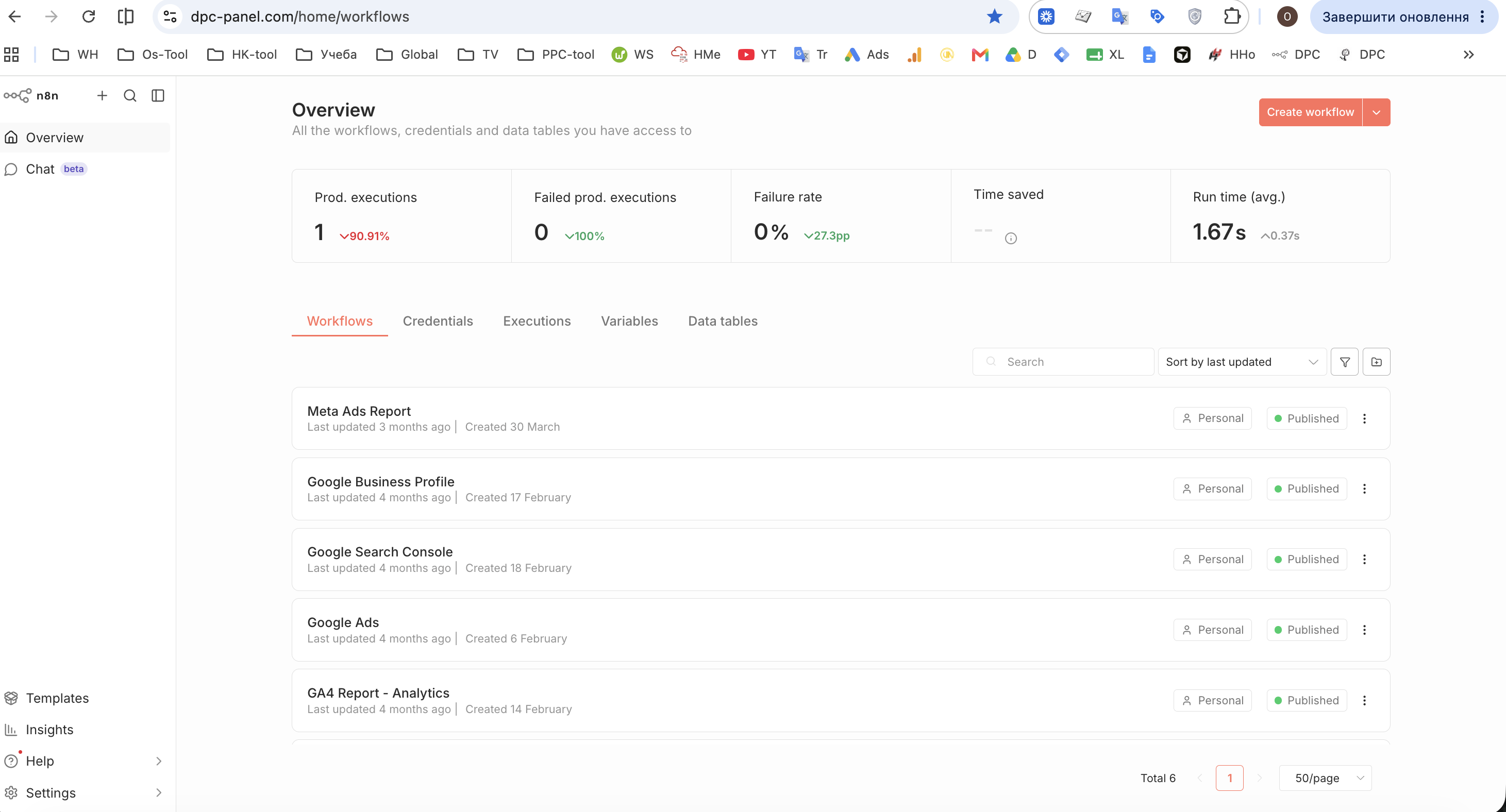Open the WH bookmarks folder
The height and width of the screenshot is (812, 1506).
(x=76, y=55)
